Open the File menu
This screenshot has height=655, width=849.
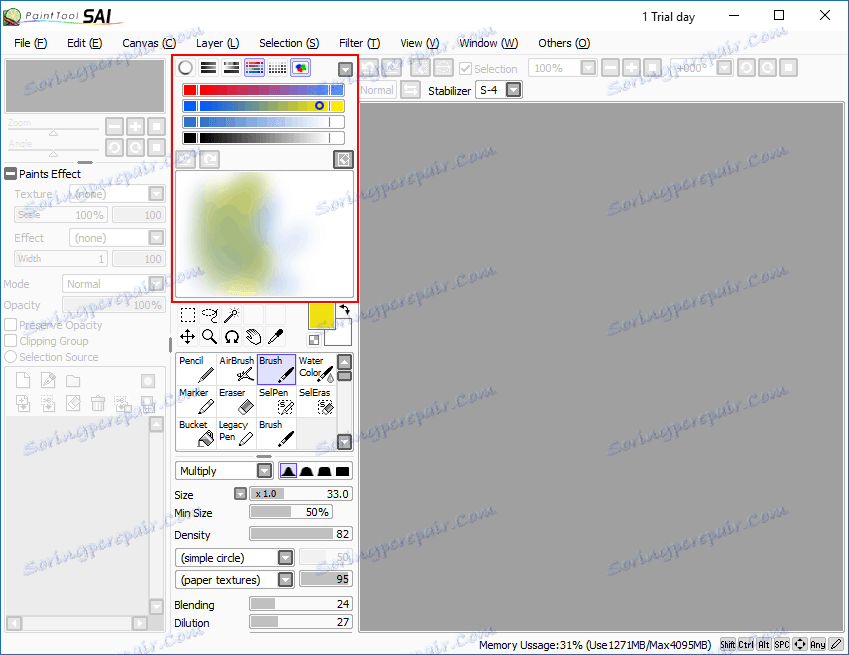(30, 43)
